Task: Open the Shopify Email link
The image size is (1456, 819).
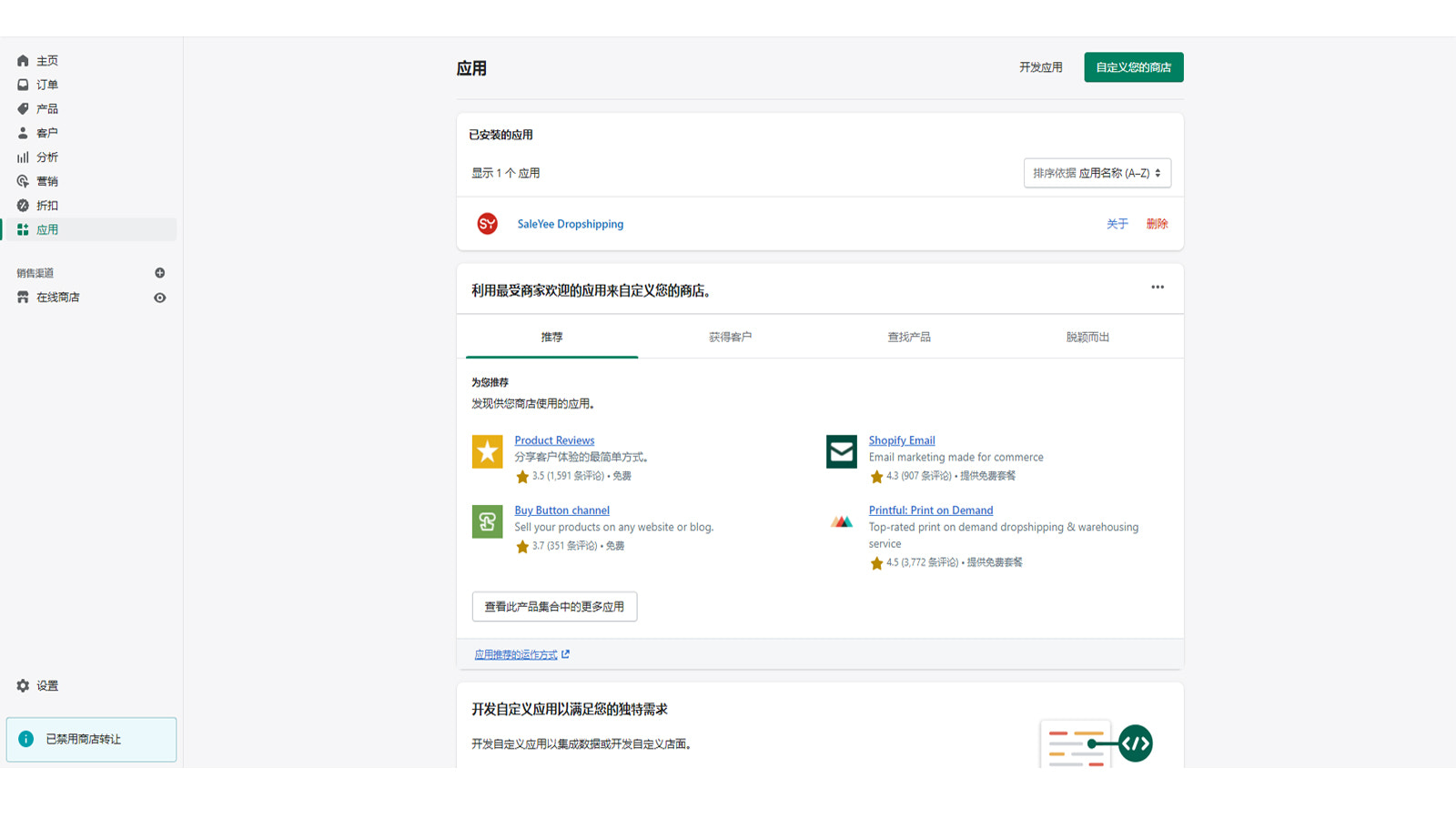Action: click(x=902, y=440)
